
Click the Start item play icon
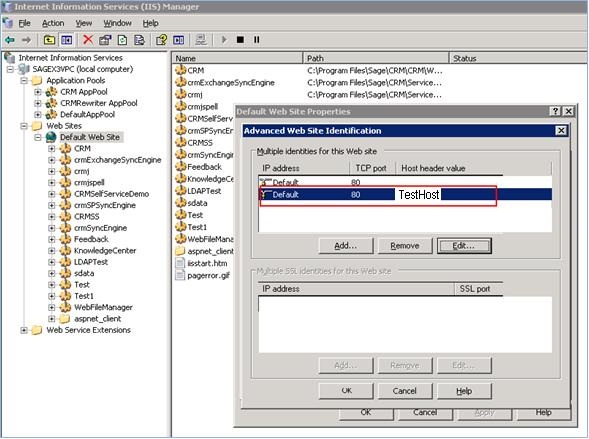[224, 39]
